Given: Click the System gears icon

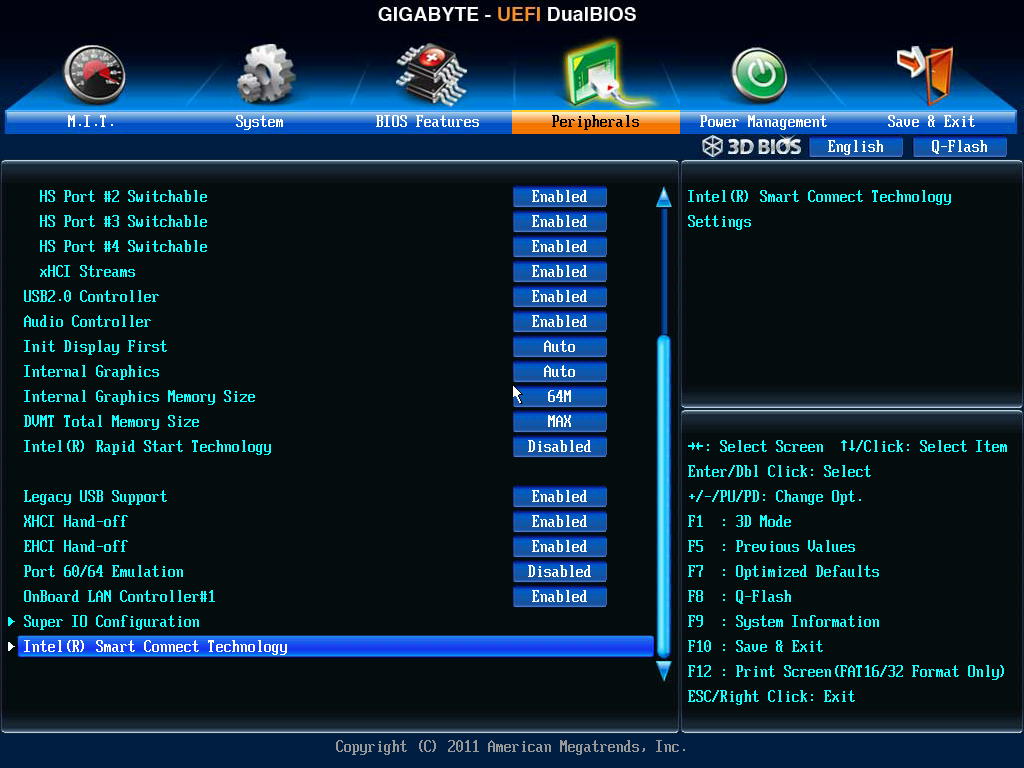Looking at the screenshot, I should click(266, 73).
